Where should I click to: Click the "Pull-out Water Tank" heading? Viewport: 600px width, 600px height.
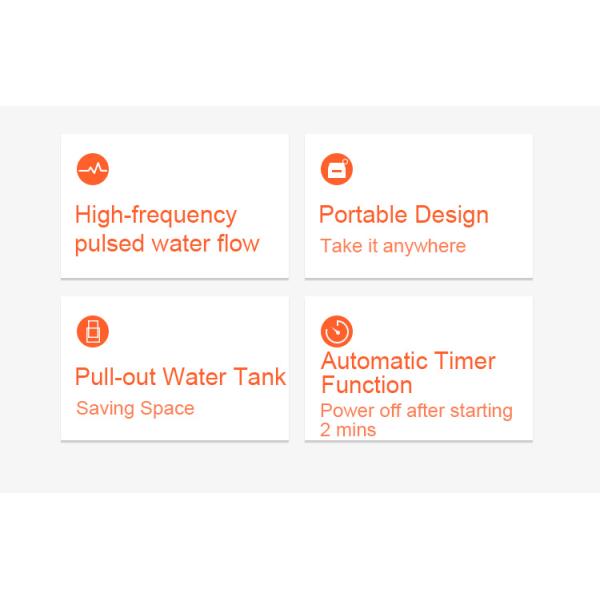tap(180, 377)
